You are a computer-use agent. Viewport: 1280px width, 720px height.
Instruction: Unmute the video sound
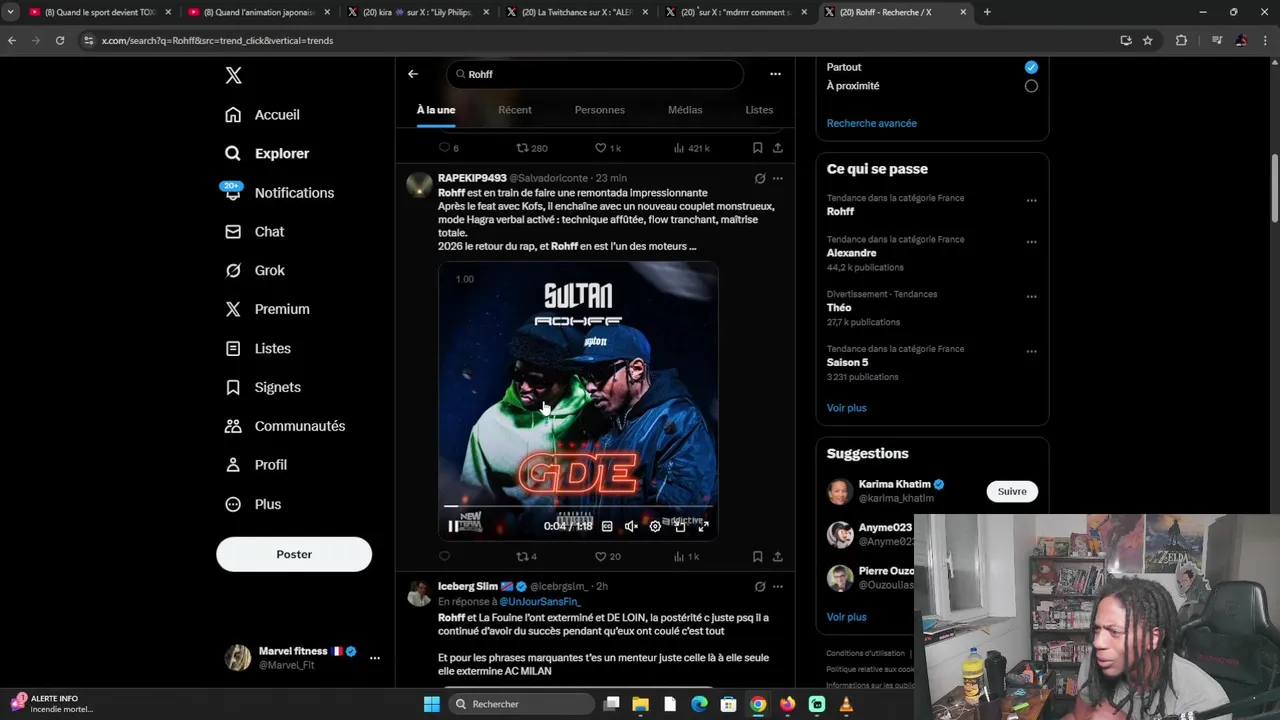point(631,526)
